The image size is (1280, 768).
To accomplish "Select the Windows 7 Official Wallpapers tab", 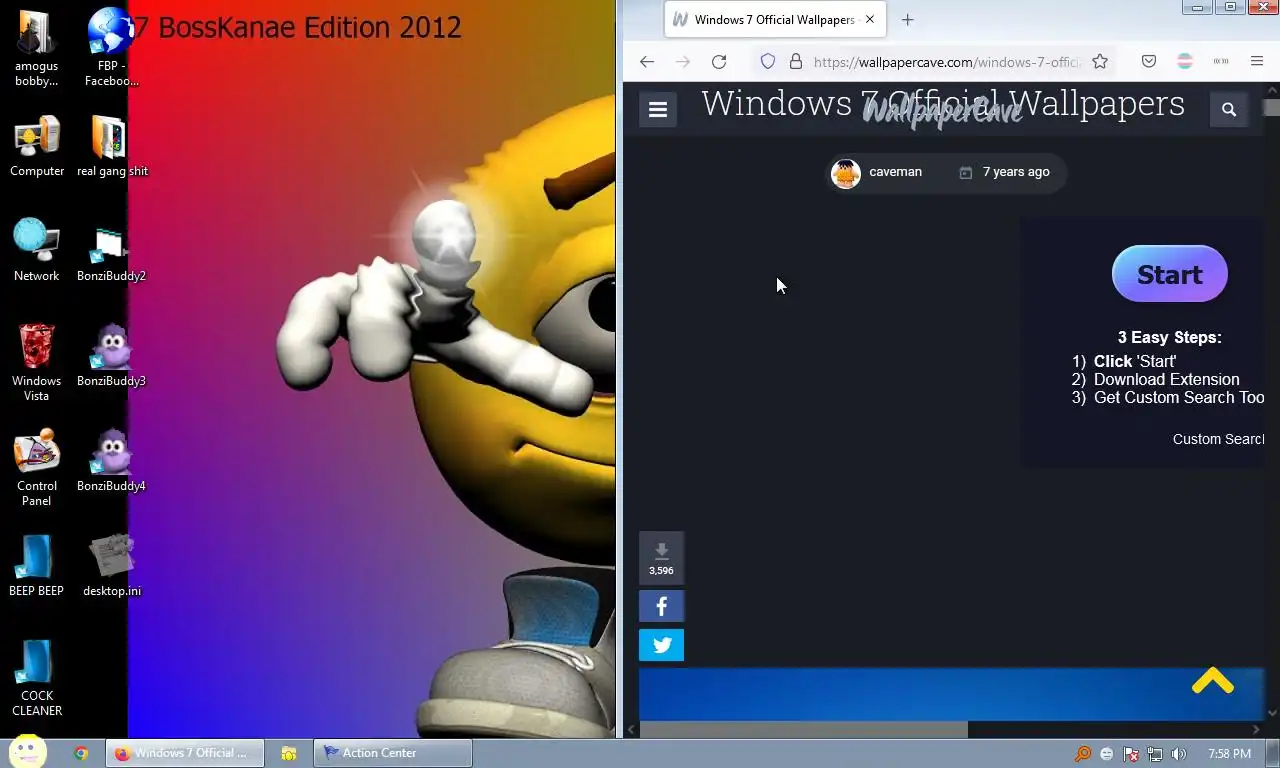I will pyautogui.click(x=775, y=19).
